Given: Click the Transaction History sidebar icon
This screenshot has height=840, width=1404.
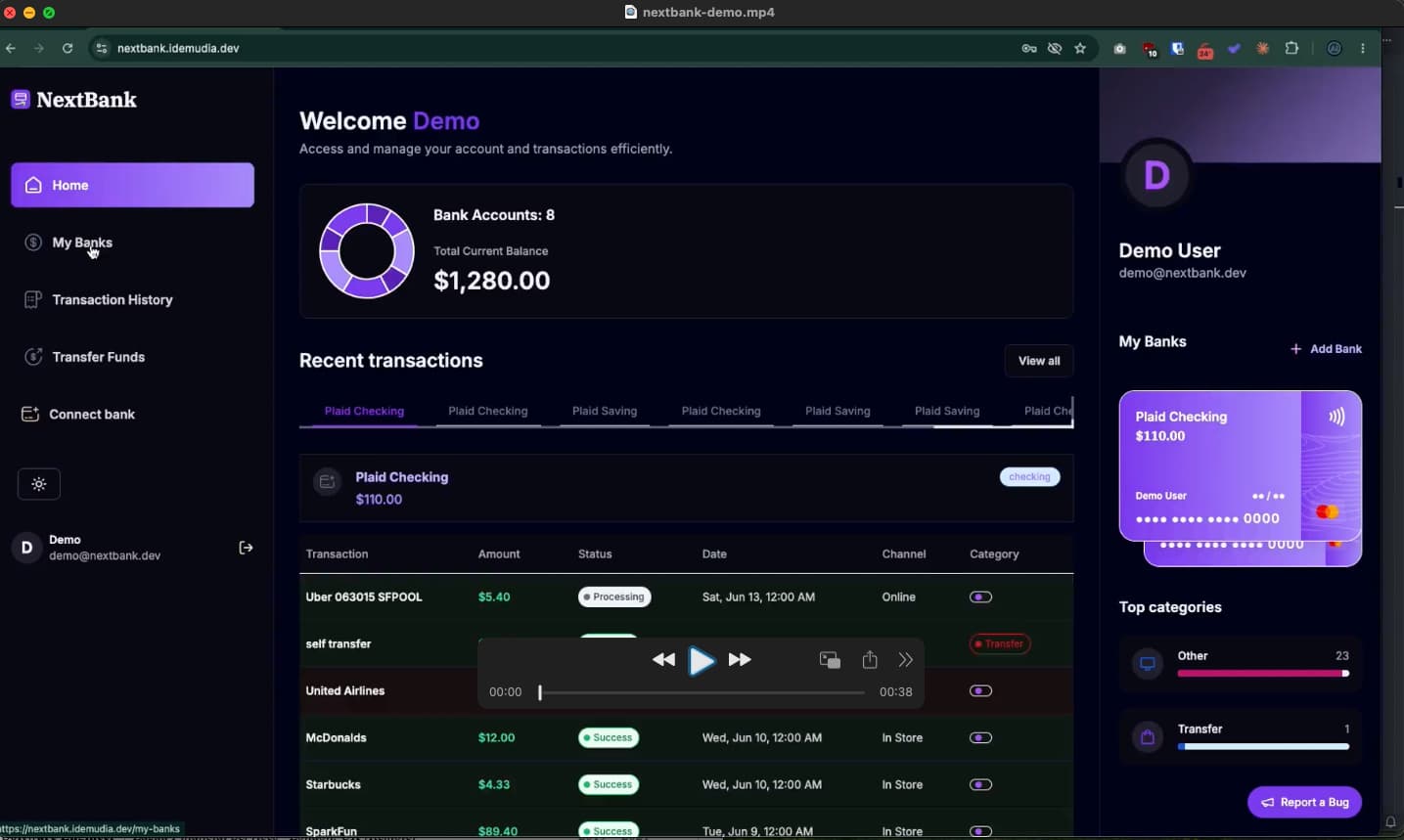Looking at the screenshot, I should 32,299.
